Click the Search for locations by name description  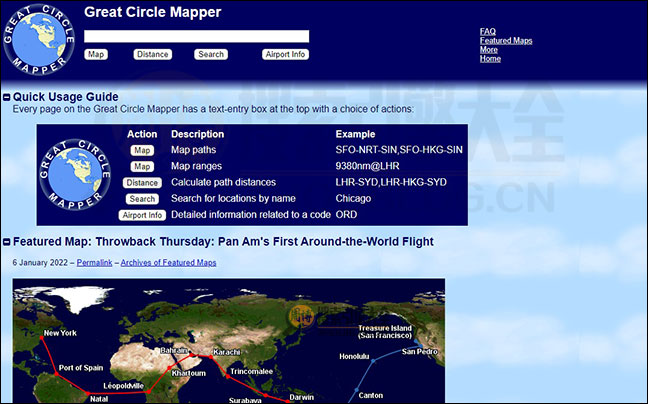tap(233, 198)
